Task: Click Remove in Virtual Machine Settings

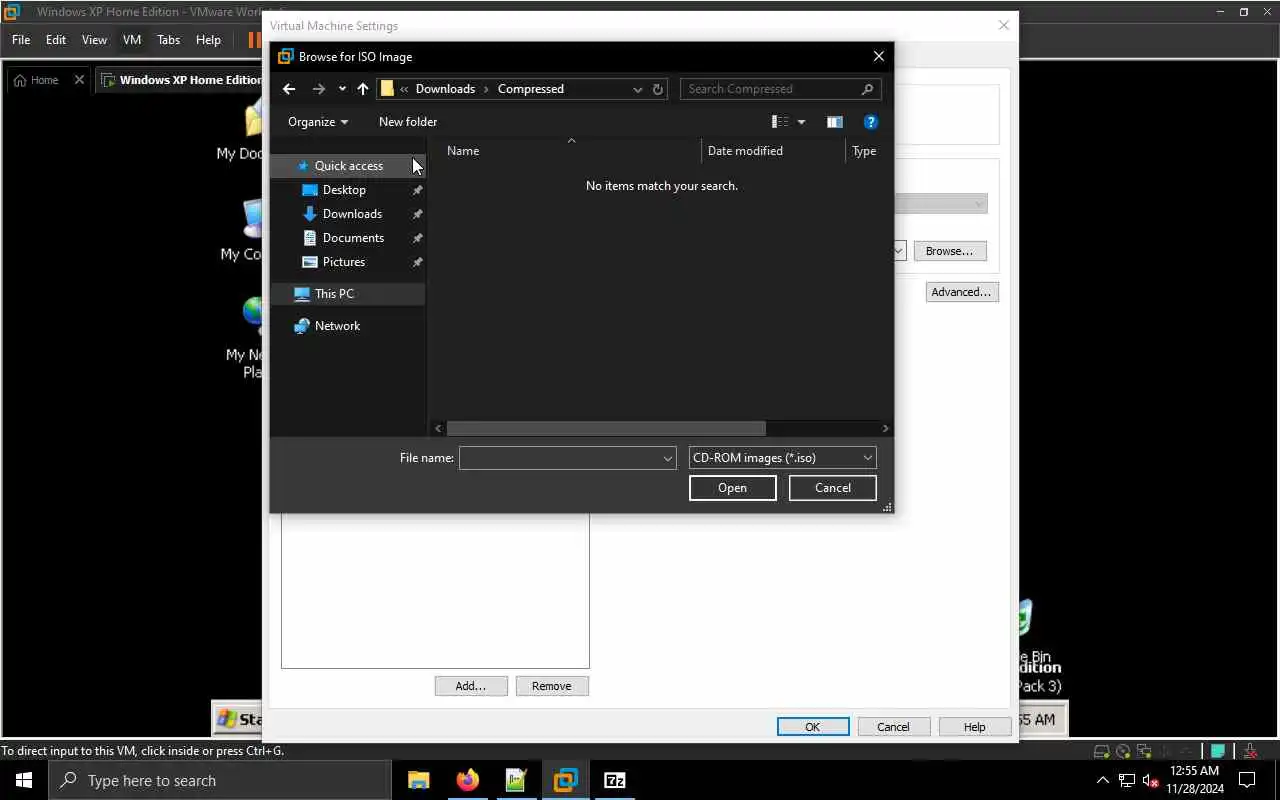Action: pos(552,686)
